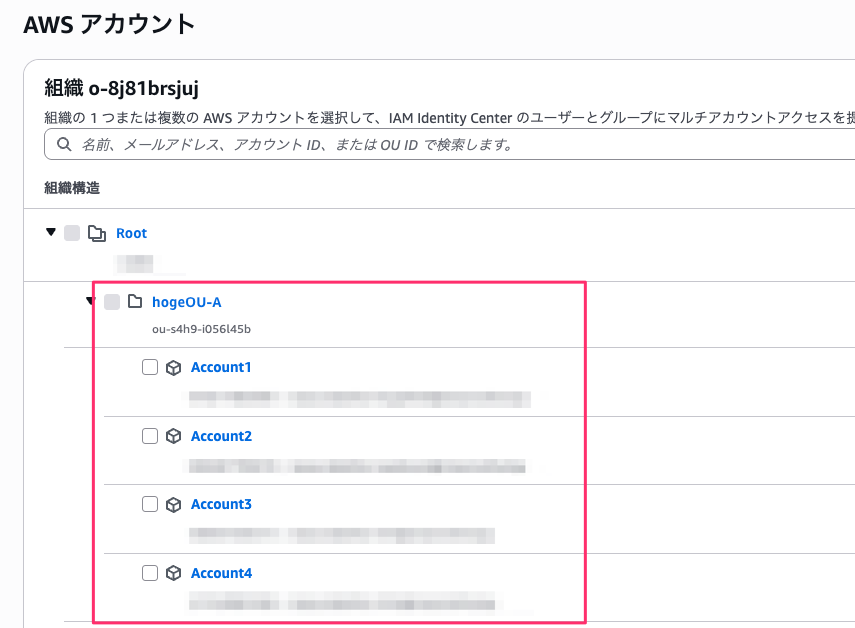Click the Root organization hierarchy icon
Screen dimensions: 855x628
(x=97, y=233)
